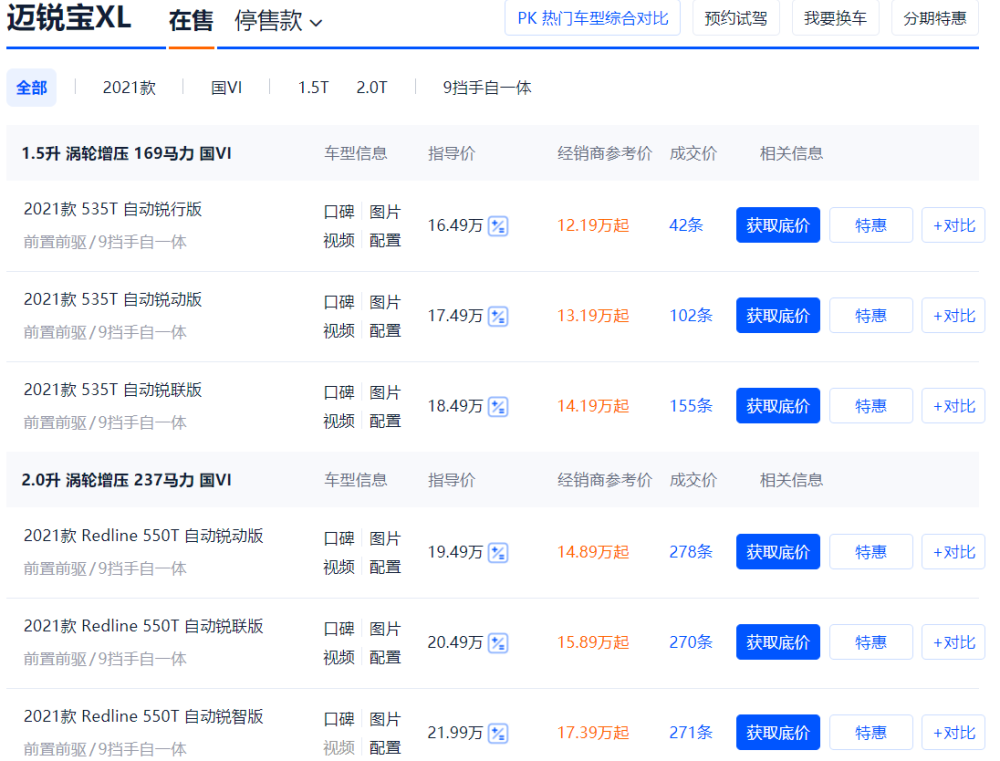View 278条 transaction prices
The height and width of the screenshot is (761, 1000).
coord(691,552)
